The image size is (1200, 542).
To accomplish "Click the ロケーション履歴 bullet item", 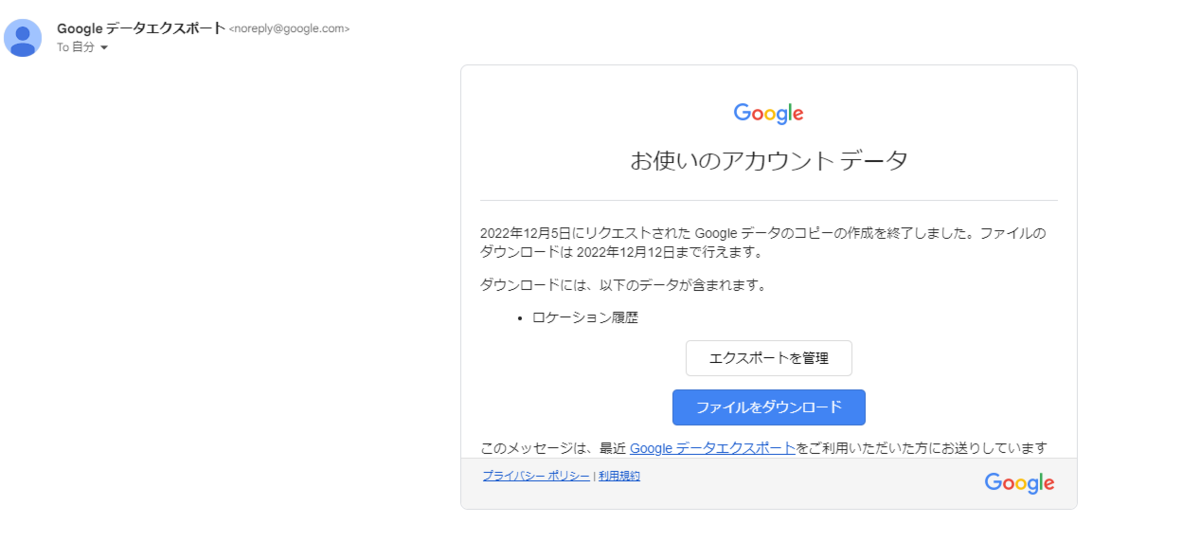I will pos(585,317).
